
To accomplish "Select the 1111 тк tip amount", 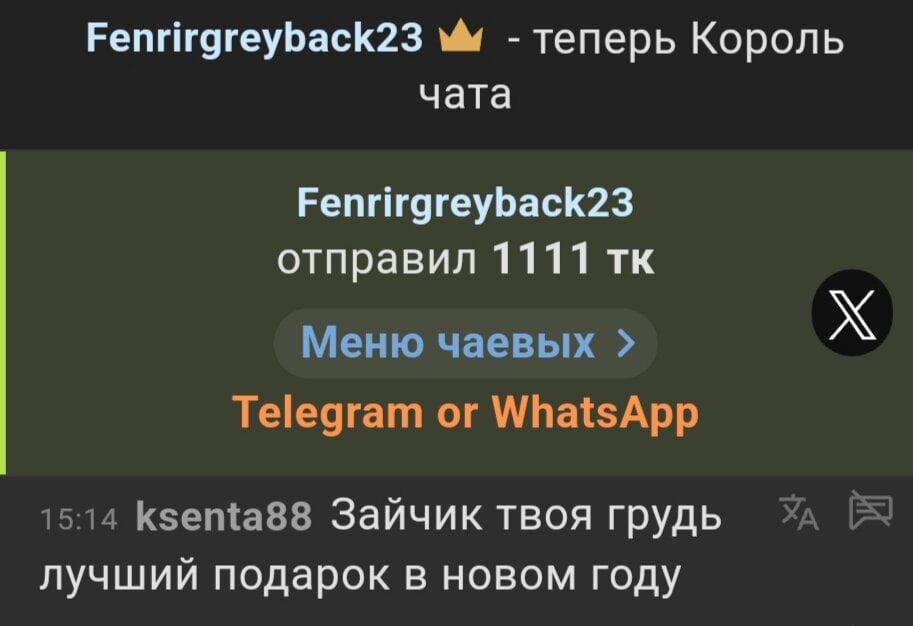I will 574,258.
